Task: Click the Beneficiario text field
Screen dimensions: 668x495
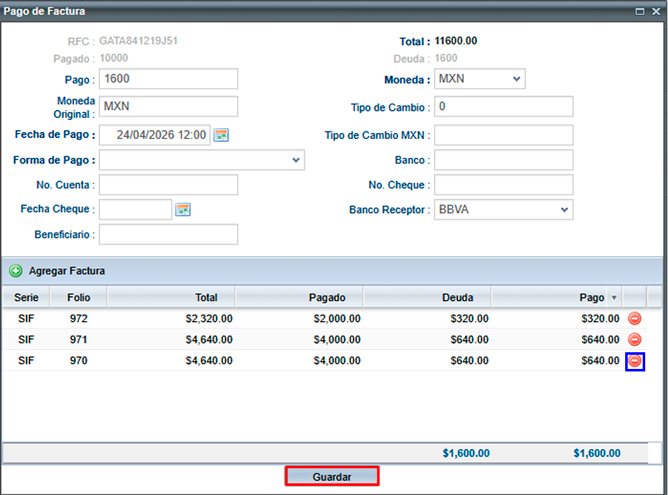Action: coord(168,234)
